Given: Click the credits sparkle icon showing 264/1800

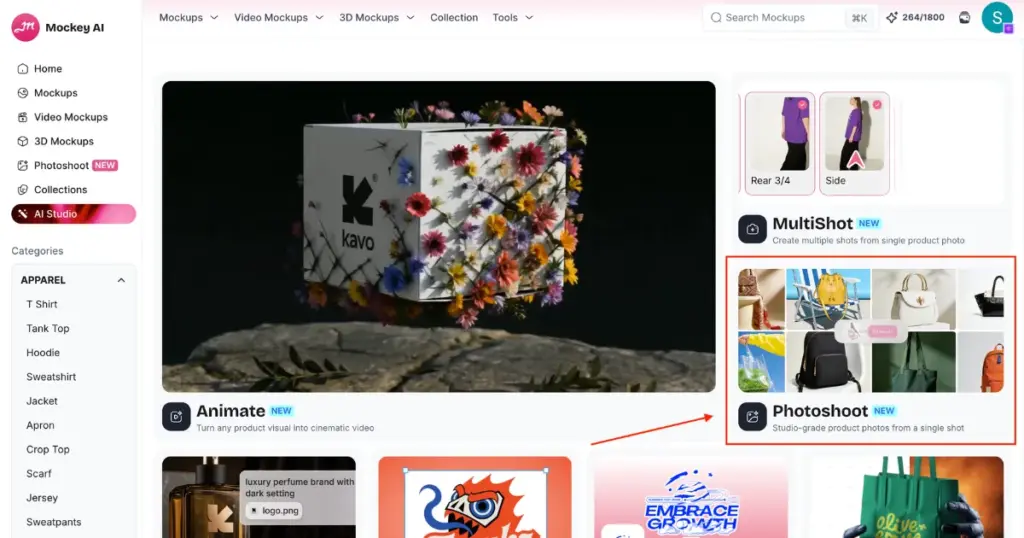Looking at the screenshot, I should [x=891, y=18].
